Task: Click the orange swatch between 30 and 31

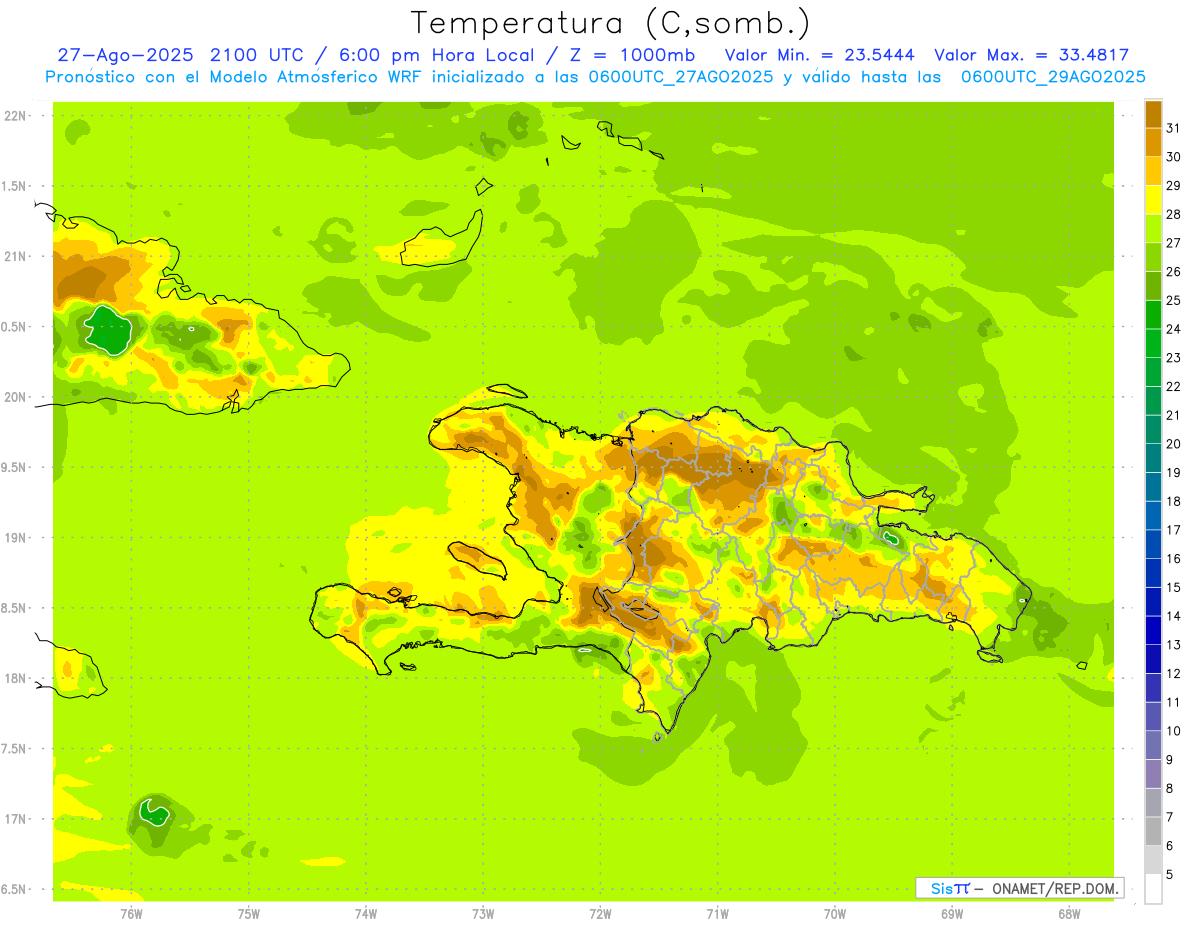Action: click(x=1153, y=142)
